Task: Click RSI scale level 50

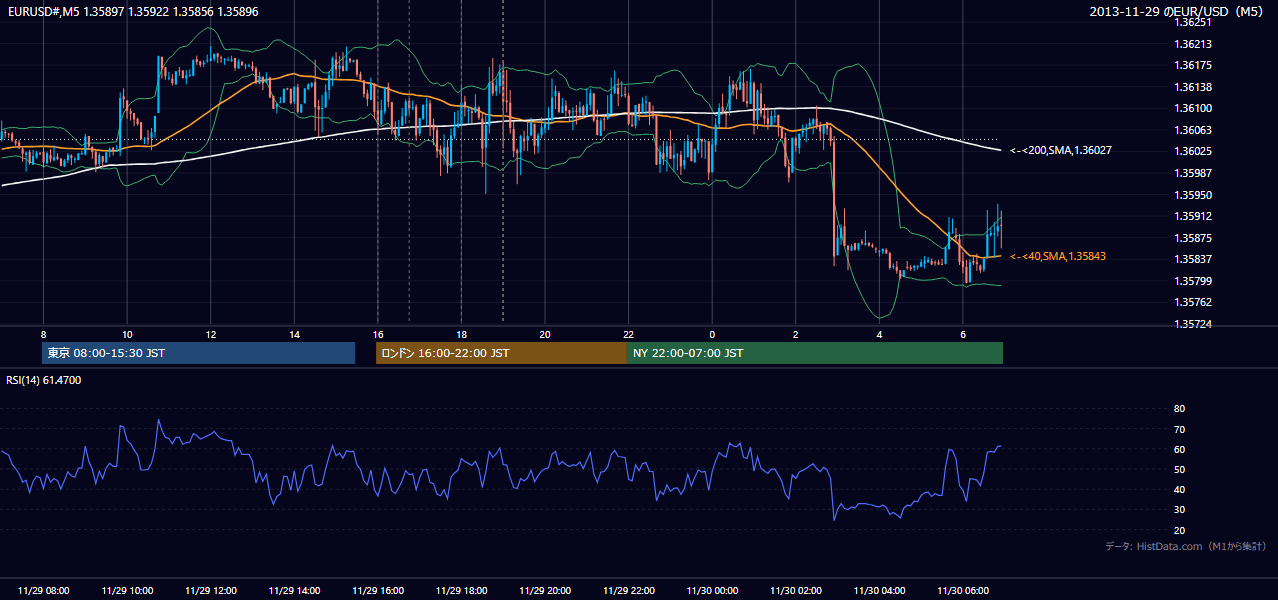Action: point(1179,469)
